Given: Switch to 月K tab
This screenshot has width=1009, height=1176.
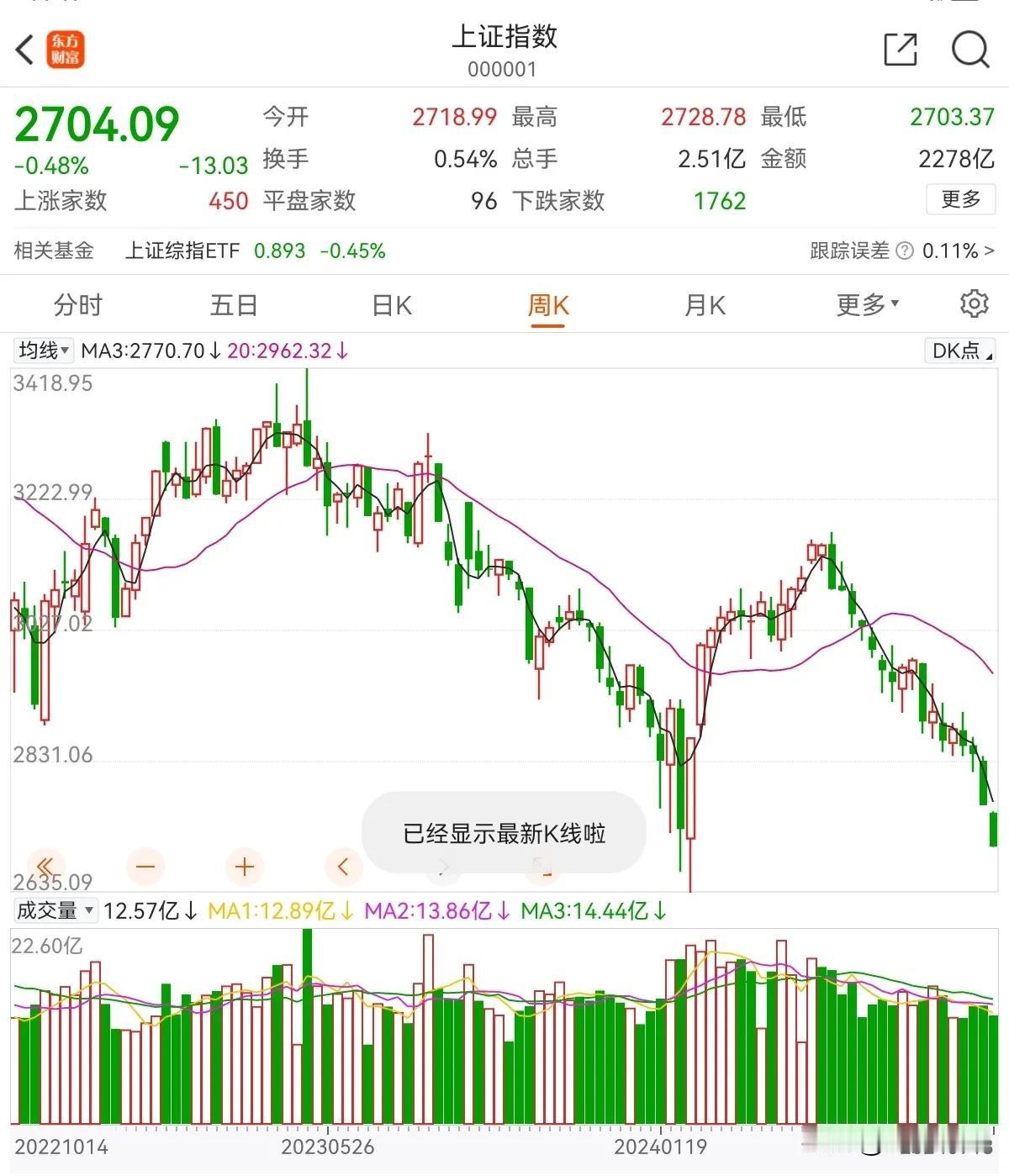Looking at the screenshot, I should [x=705, y=304].
